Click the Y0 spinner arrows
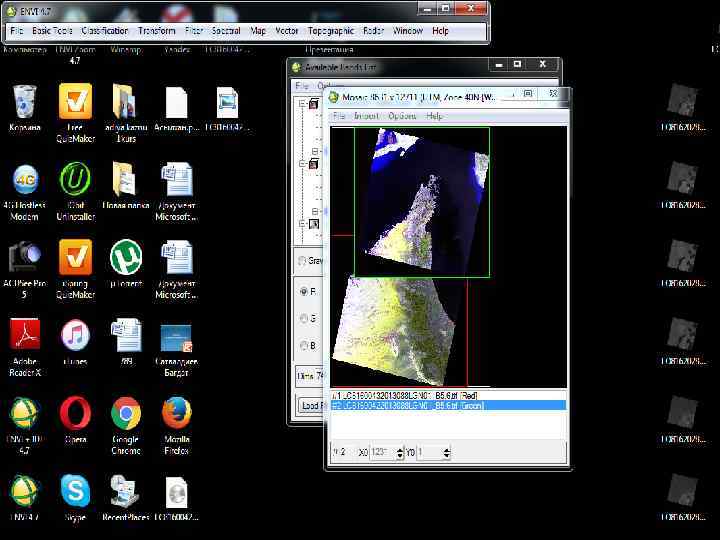Viewport: 720px width, 540px height. [447, 453]
